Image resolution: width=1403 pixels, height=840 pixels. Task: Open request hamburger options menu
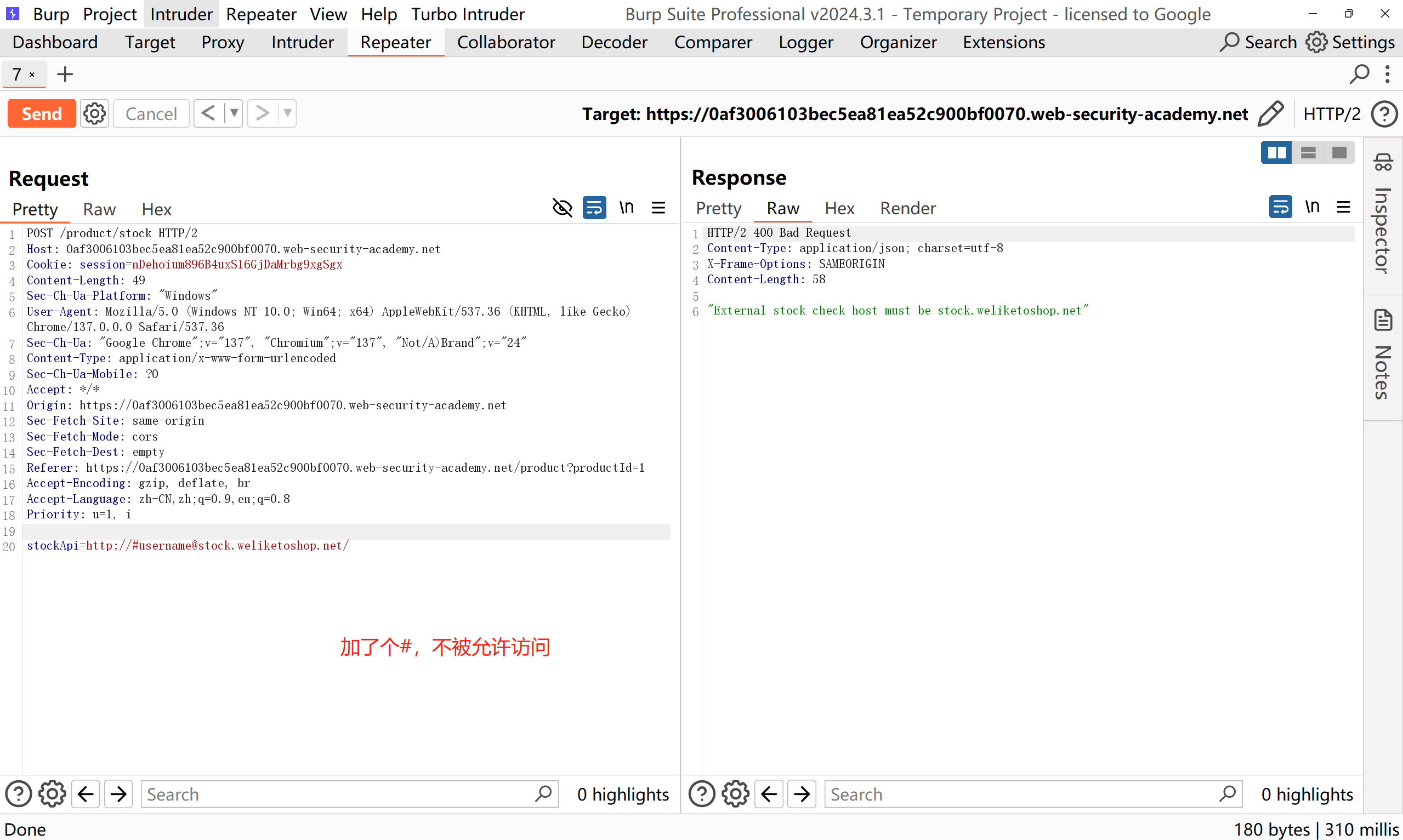658,208
